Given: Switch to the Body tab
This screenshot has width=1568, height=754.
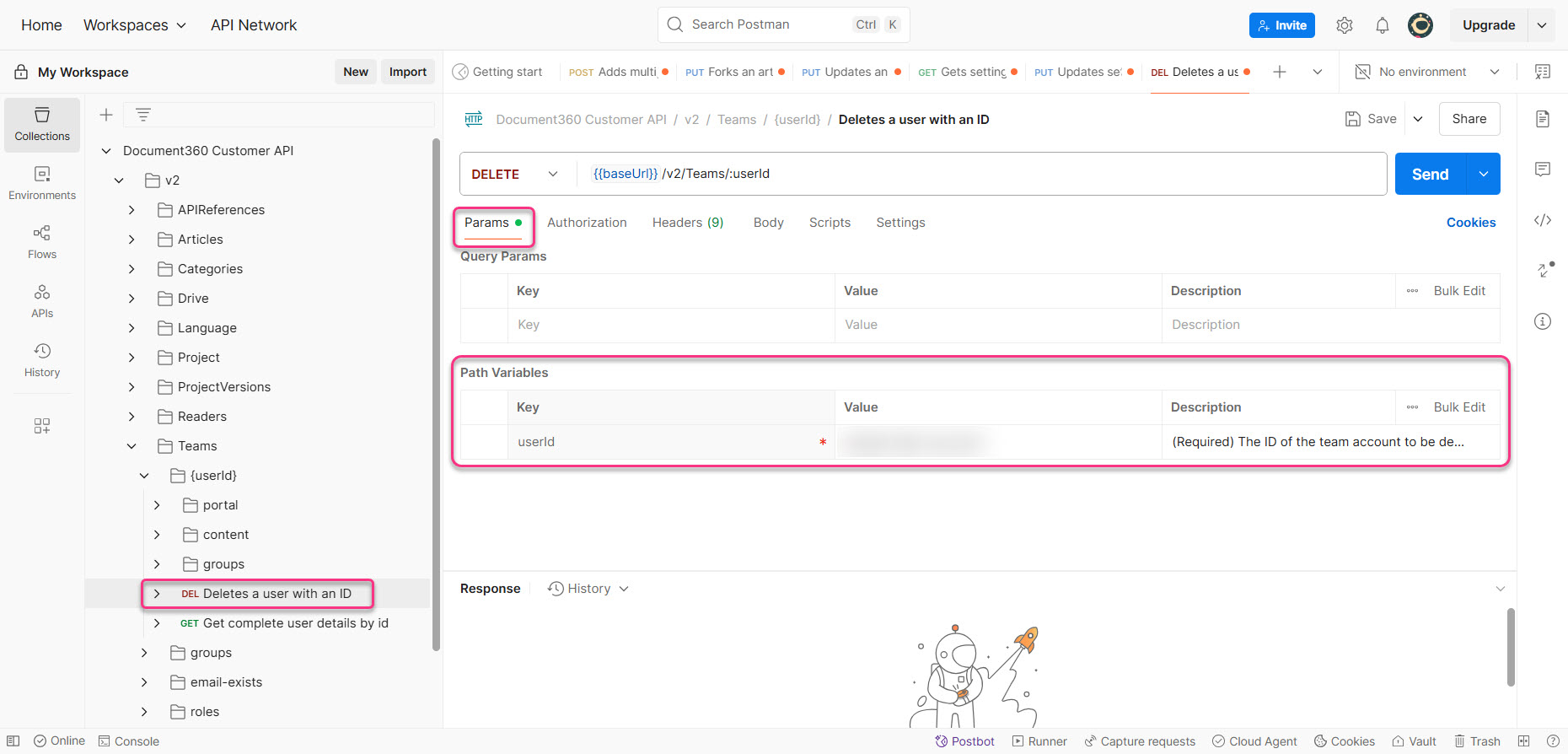Looking at the screenshot, I should coord(769,223).
